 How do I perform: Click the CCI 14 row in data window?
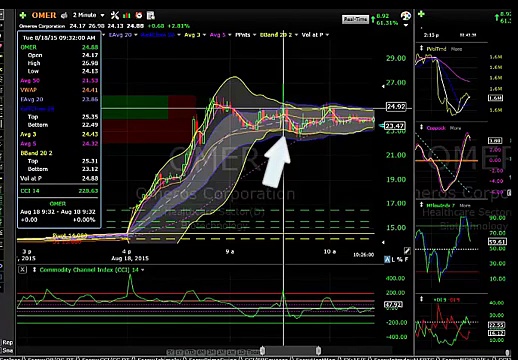click(x=59, y=191)
